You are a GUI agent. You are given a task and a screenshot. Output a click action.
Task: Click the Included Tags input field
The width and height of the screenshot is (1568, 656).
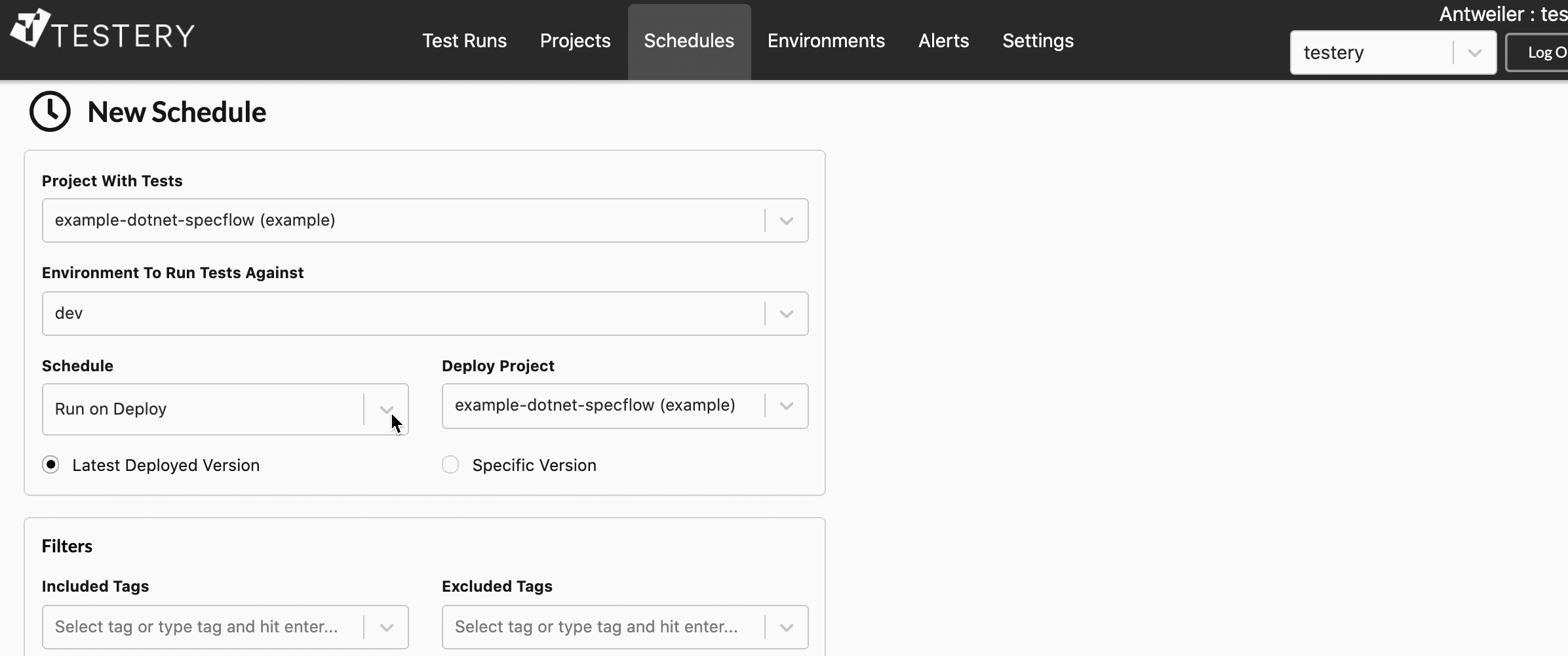click(x=197, y=626)
